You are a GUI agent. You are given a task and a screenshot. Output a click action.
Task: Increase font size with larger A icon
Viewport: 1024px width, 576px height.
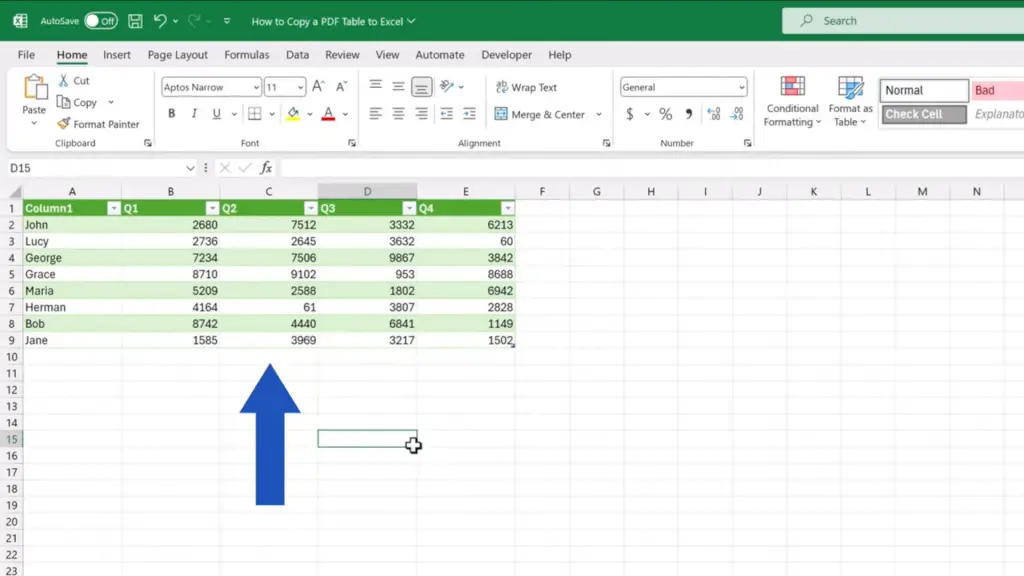[x=318, y=86]
